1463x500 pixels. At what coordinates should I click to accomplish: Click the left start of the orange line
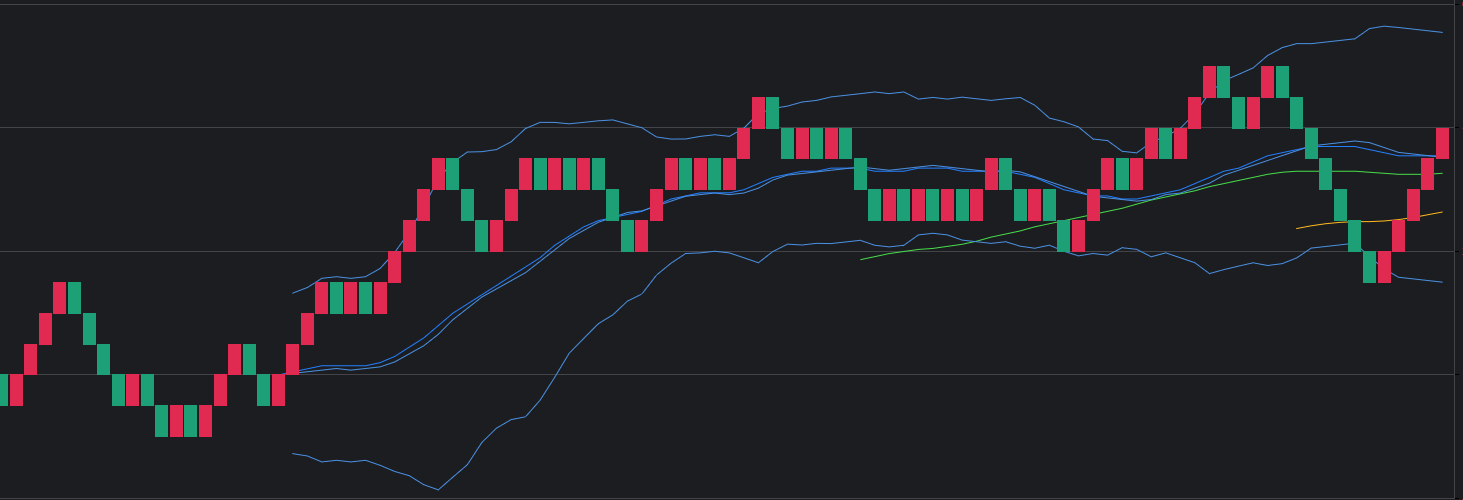tap(1298, 229)
